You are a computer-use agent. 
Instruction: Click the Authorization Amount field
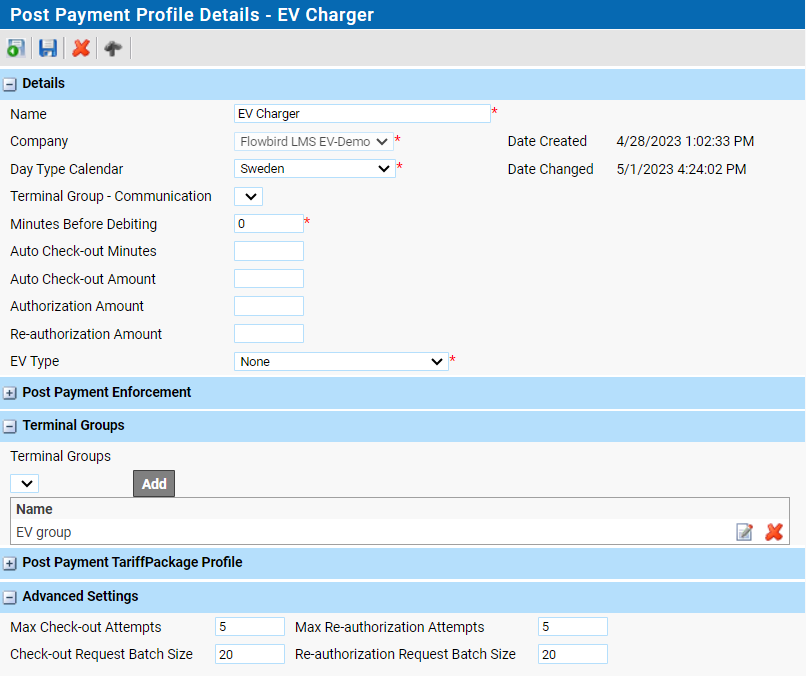[269, 306]
